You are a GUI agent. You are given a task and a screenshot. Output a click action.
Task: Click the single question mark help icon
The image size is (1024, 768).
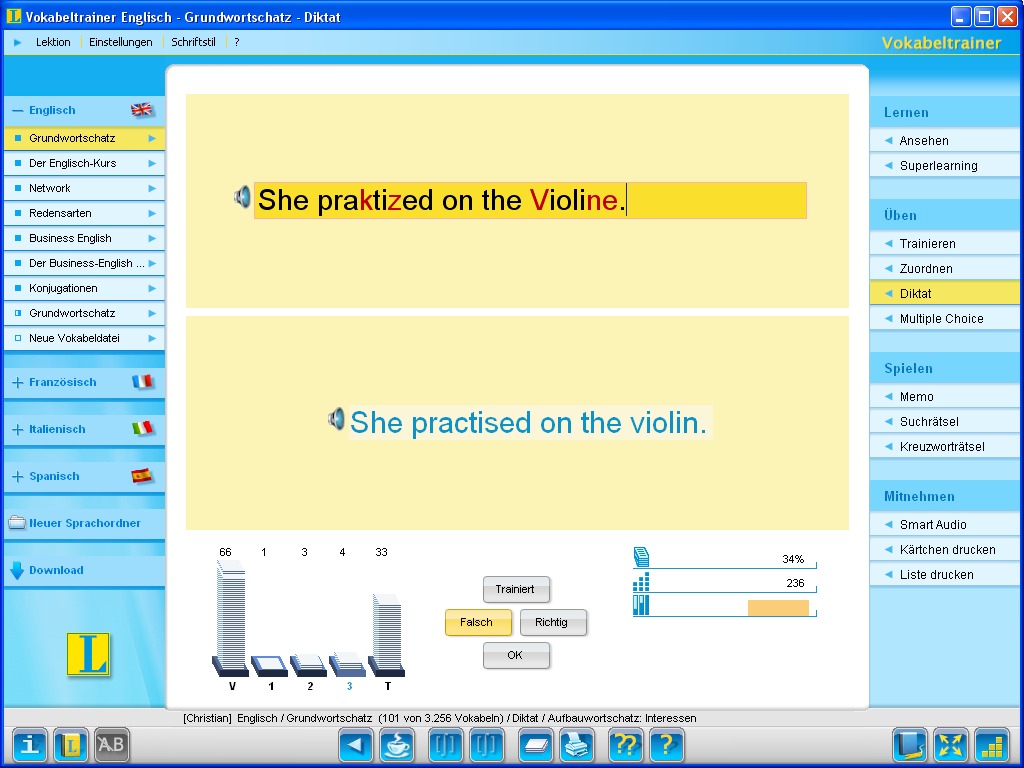667,744
